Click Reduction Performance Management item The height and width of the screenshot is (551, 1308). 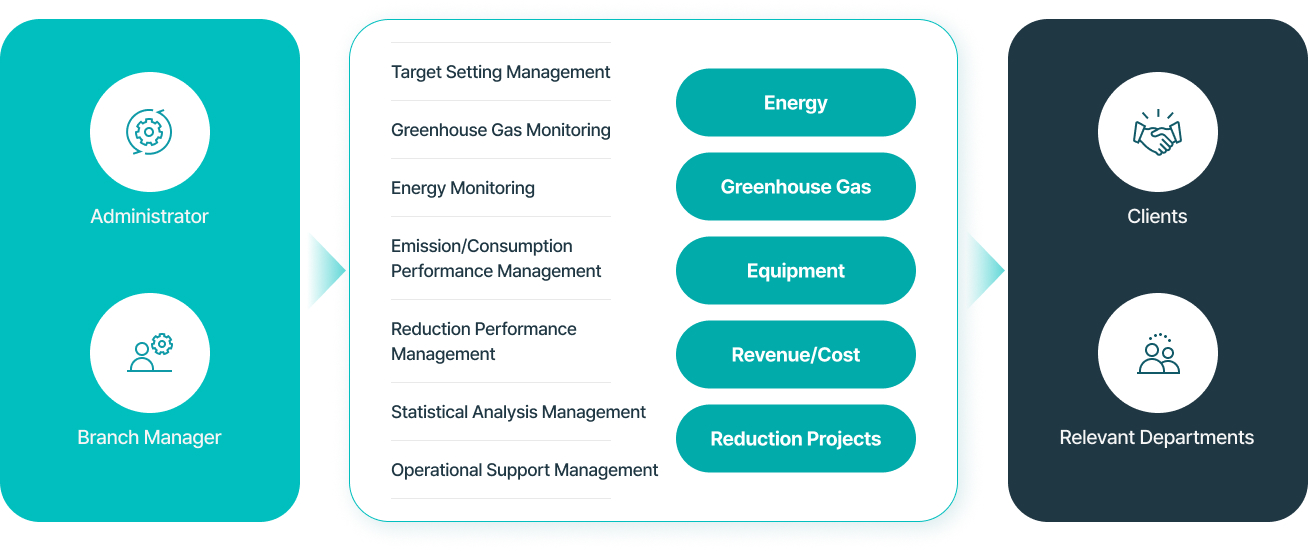coord(483,341)
